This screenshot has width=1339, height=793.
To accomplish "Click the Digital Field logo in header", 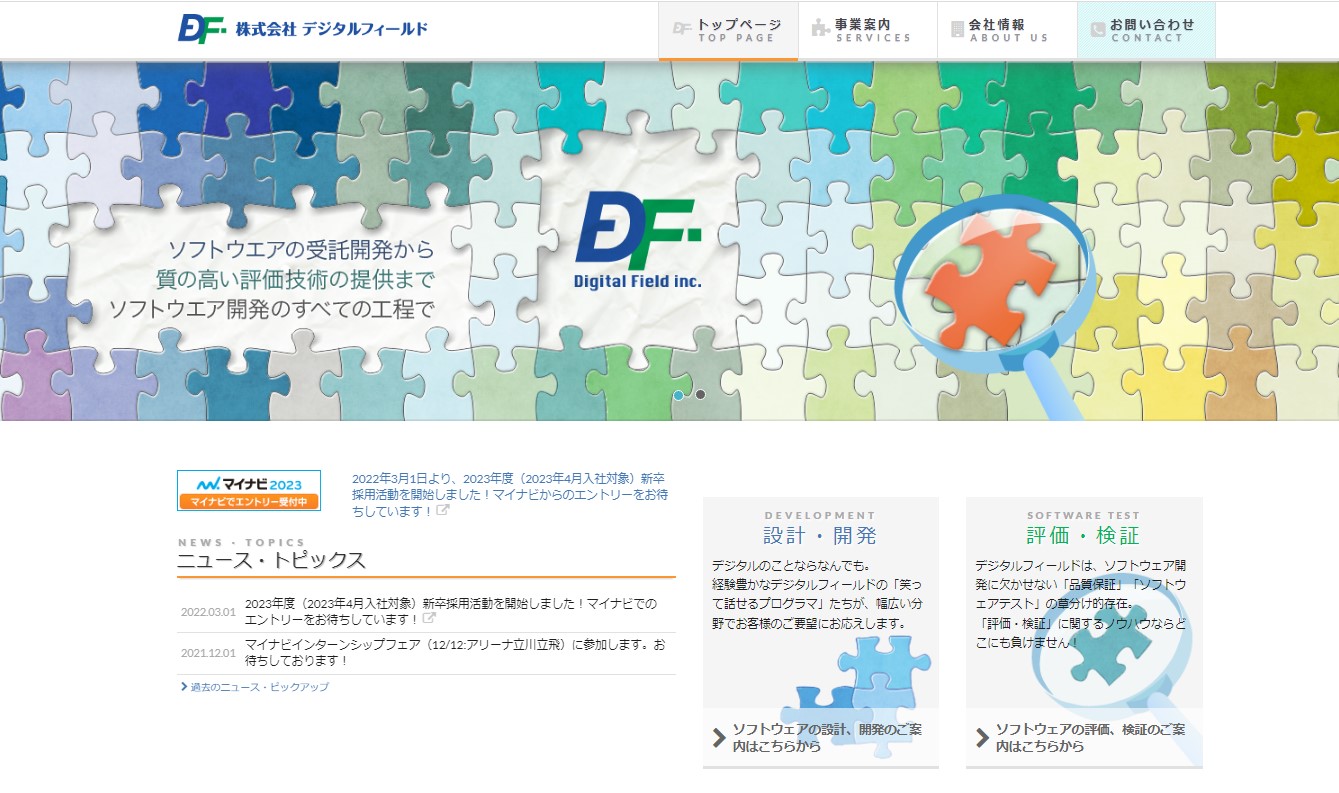I will pos(302,29).
